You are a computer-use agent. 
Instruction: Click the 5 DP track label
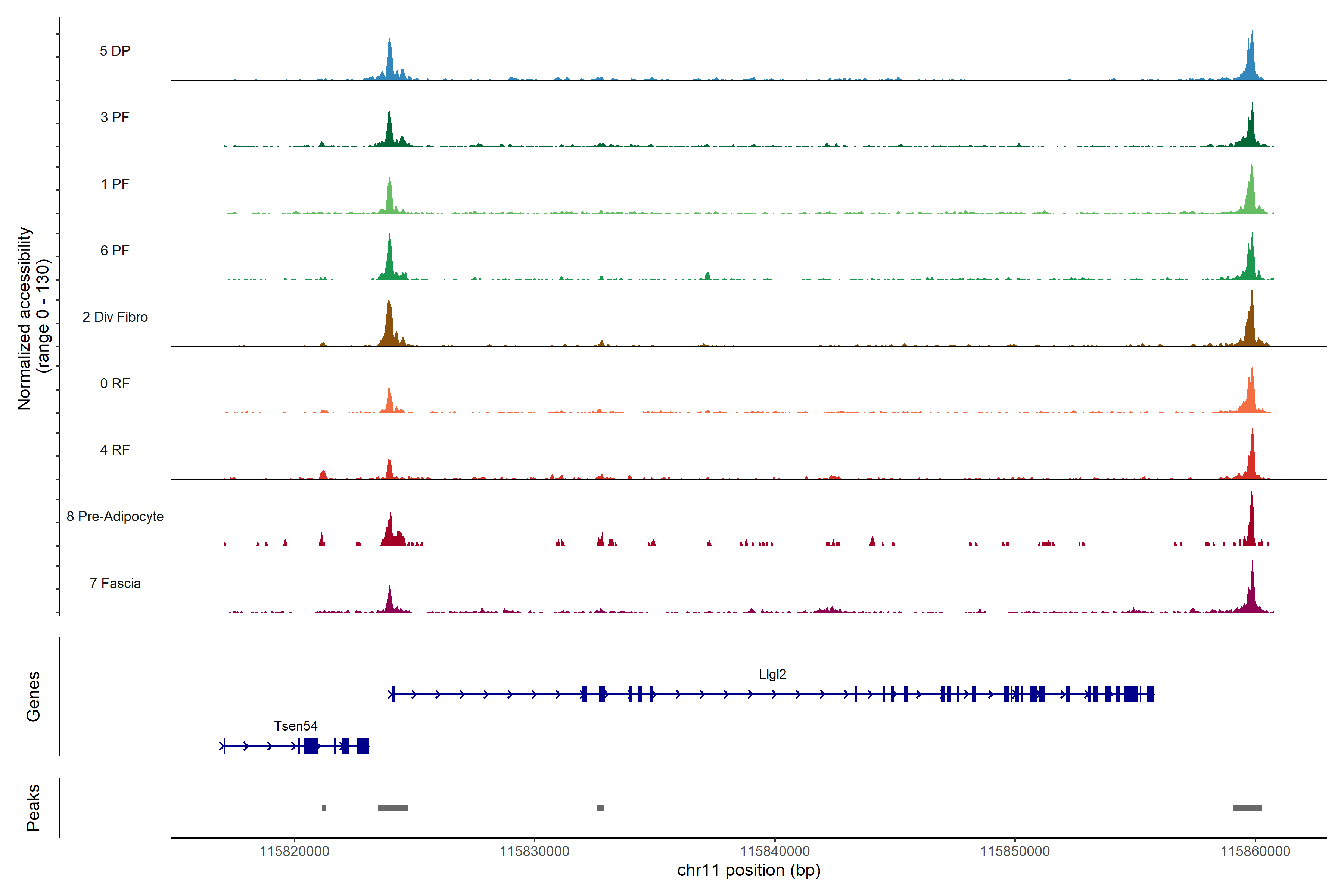click(x=115, y=51)
